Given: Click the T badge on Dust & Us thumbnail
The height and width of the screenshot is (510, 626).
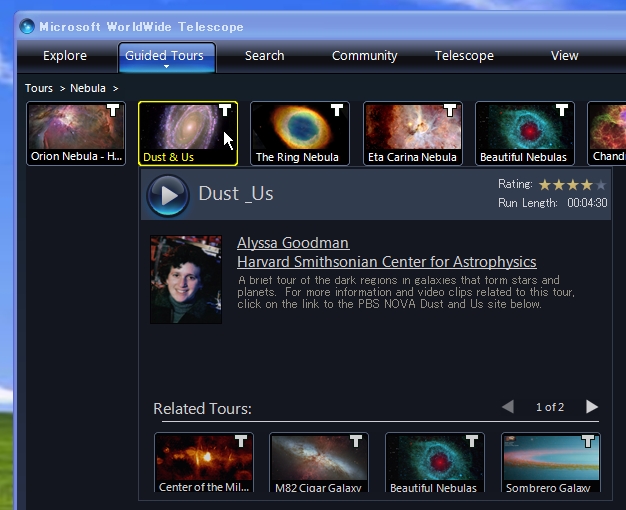Looking at the screenshot, I should point(225,110).
